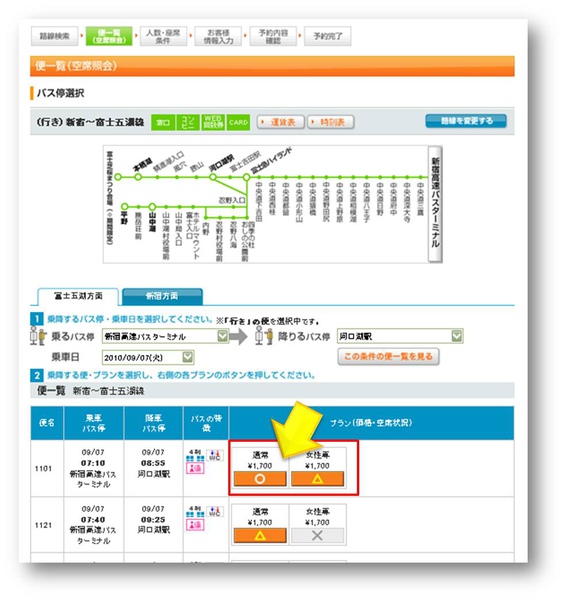Select 平野 stop circle on route map
This screenshot has width=565, height=600.
125,207
